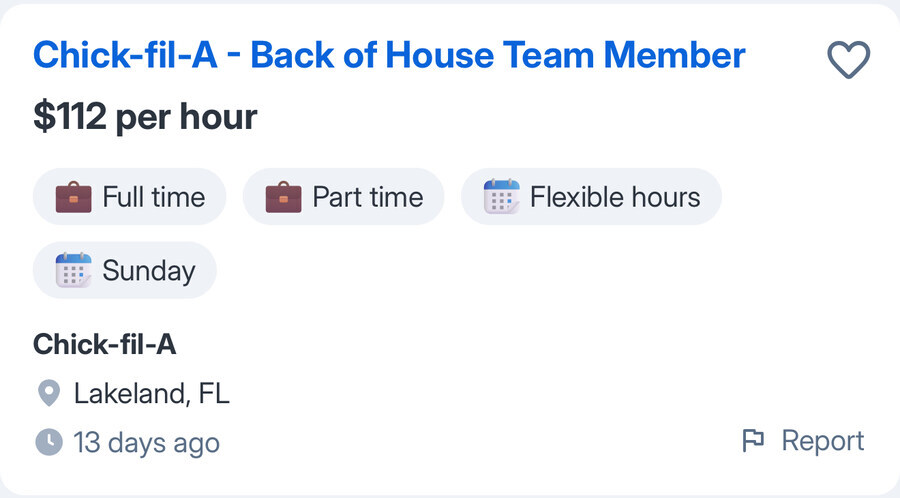Open Chick-fil-A Back of House job title

pyautogui.click(x=389, y=55)
